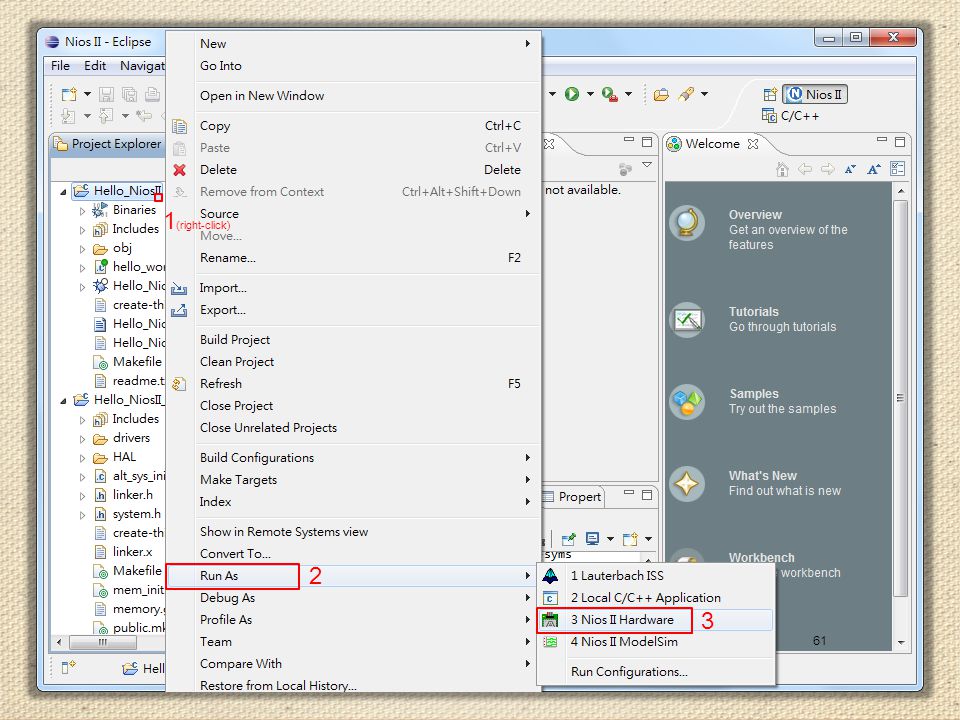This screenshot has width=960, height=720.
Task: Expand the Binaries tree node
Action: 83,211
